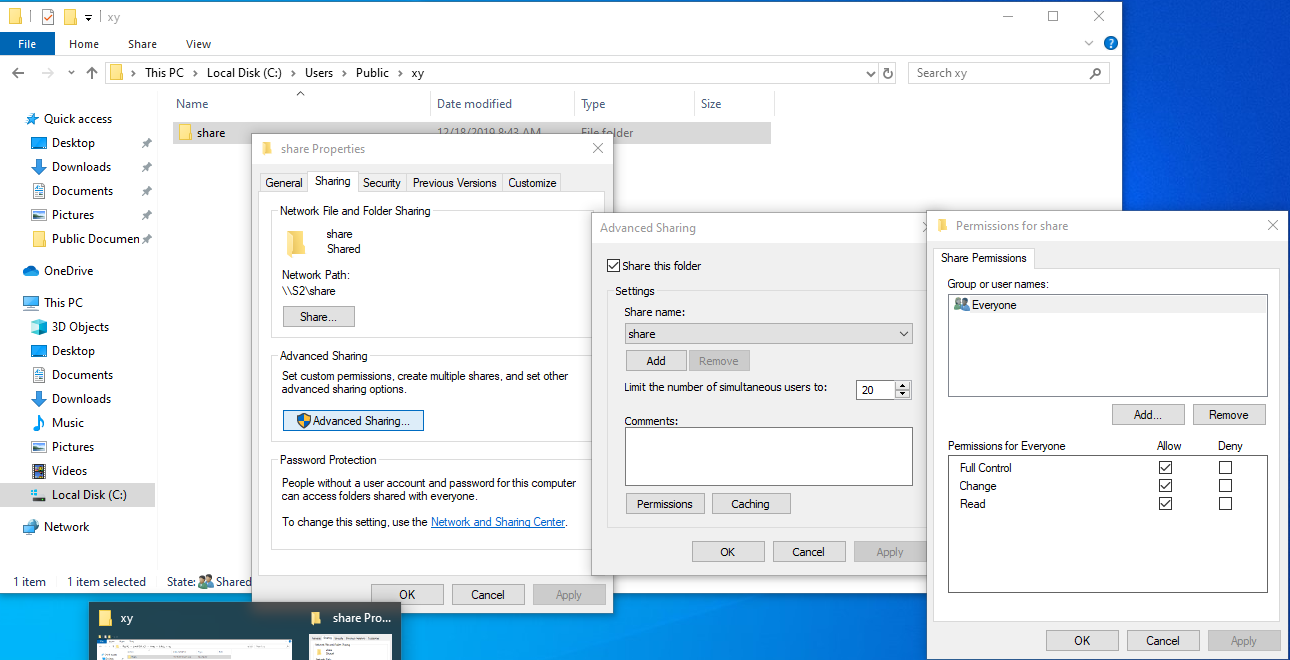Check Deny Read checkbox
1290x660 pixels.
(1226, 504)
